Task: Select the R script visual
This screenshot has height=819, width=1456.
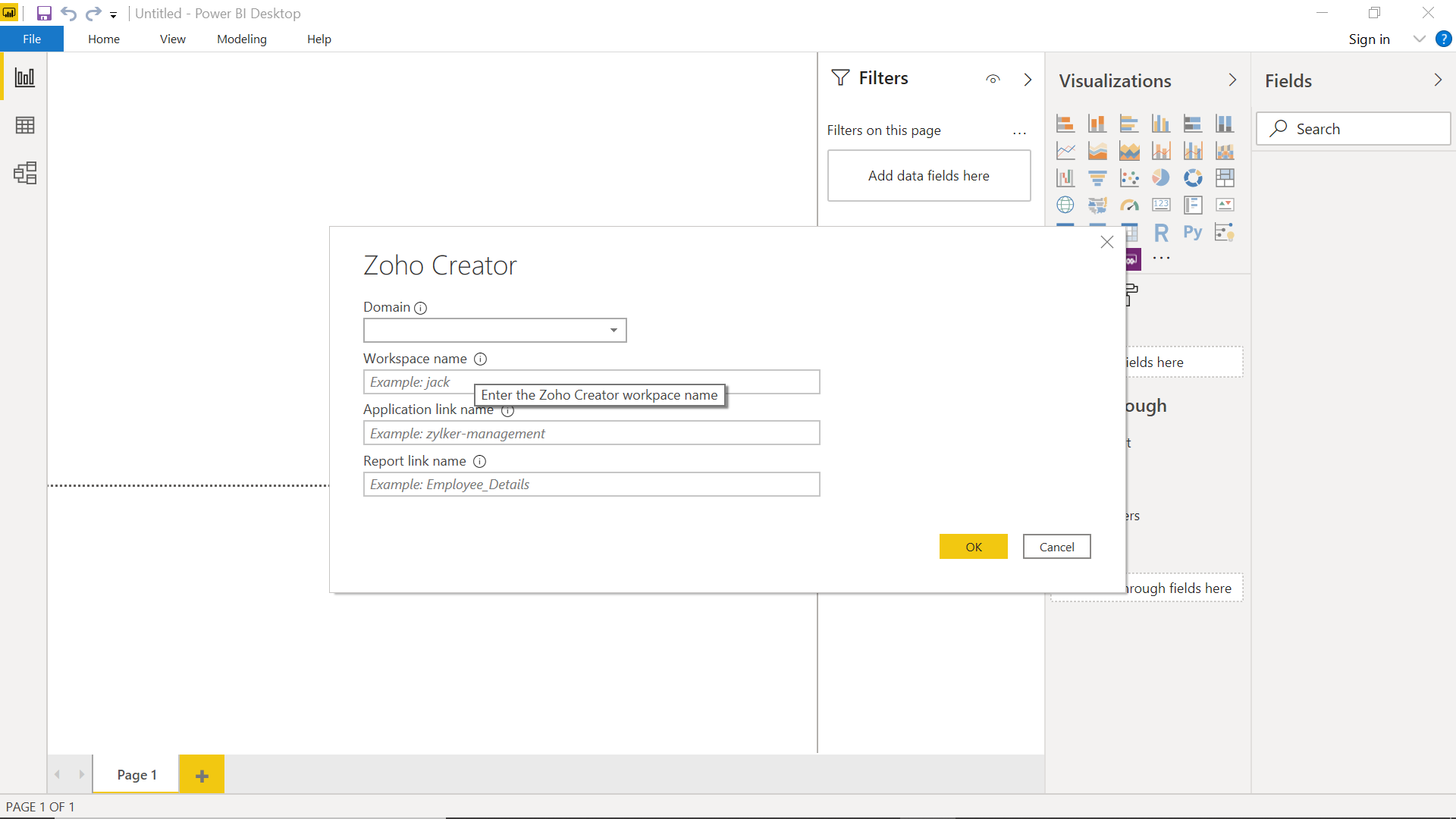Action: (x=1161, y=233)
